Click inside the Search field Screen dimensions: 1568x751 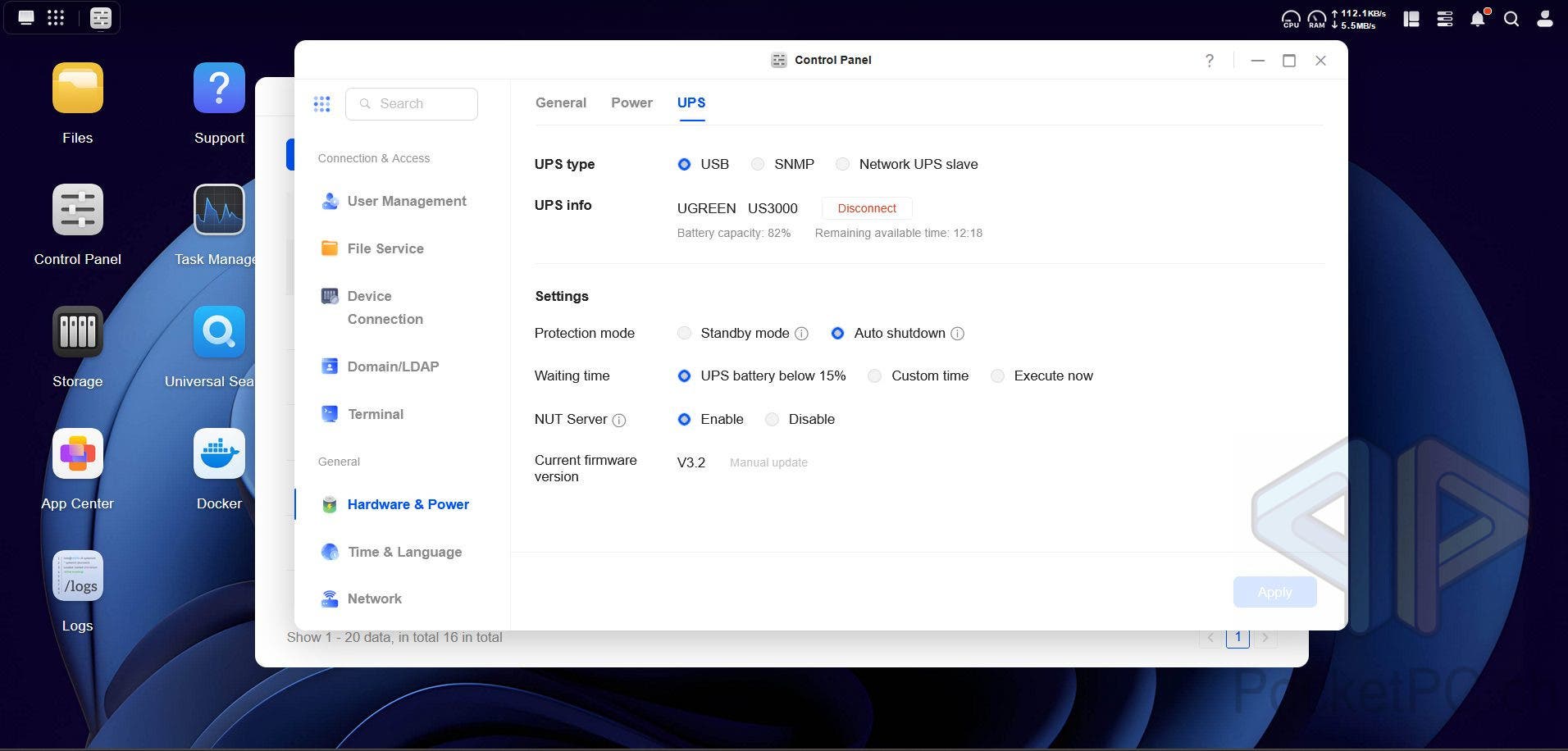click(418, 103)
